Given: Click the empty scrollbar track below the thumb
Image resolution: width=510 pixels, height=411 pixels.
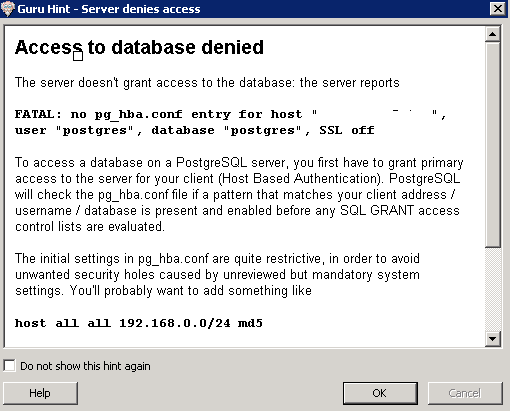Looking at the screenshot, I should 493,290.
